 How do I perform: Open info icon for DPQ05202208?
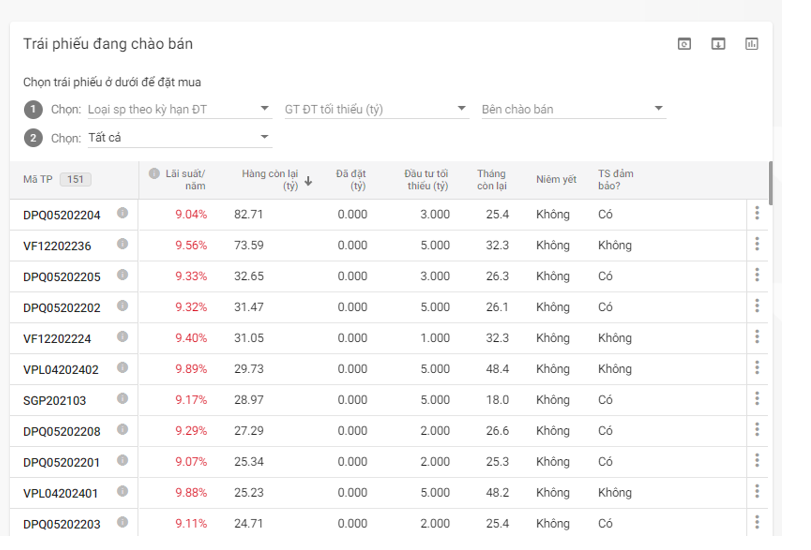click(x=123, y=429)
